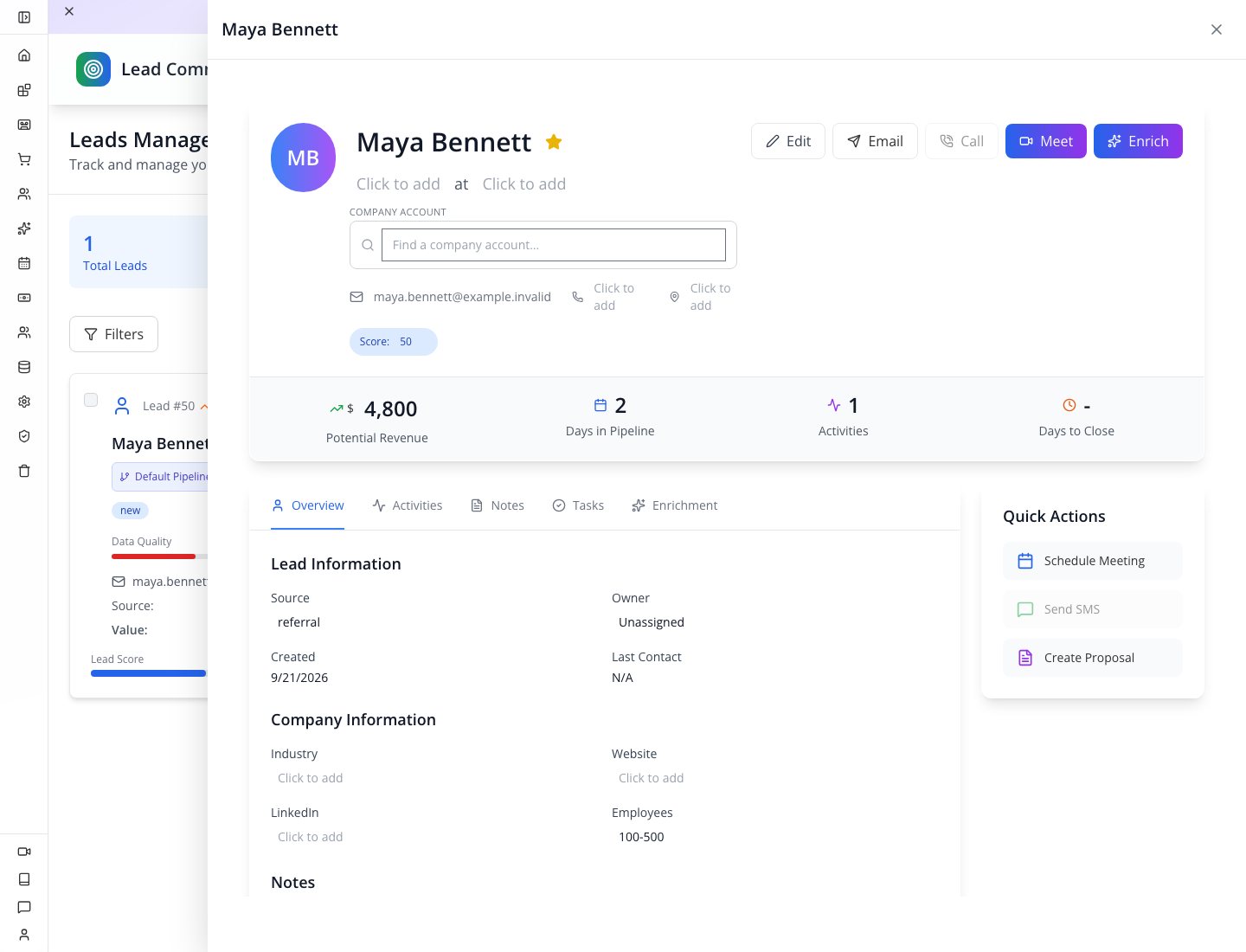Open the Notes tab
This screenshot has height=952, width=1246.
tap(498, 505)
